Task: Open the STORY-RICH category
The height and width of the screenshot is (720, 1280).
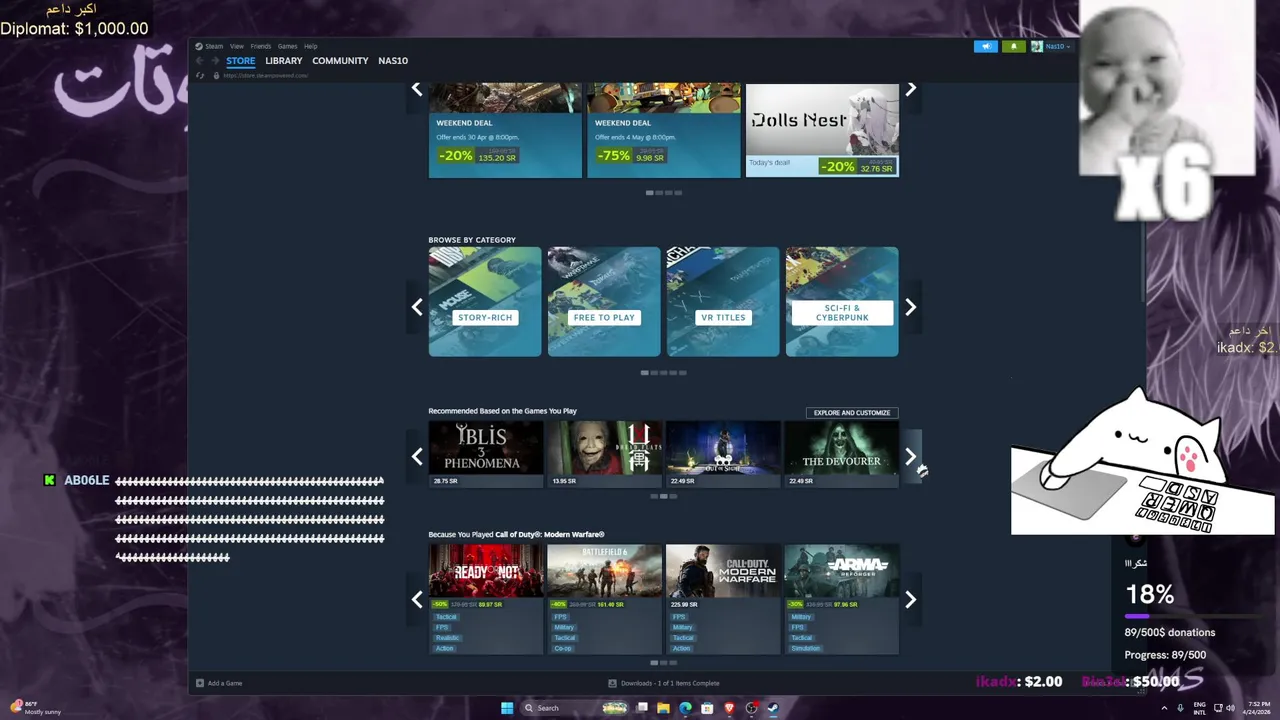Action: pos(485,301)
